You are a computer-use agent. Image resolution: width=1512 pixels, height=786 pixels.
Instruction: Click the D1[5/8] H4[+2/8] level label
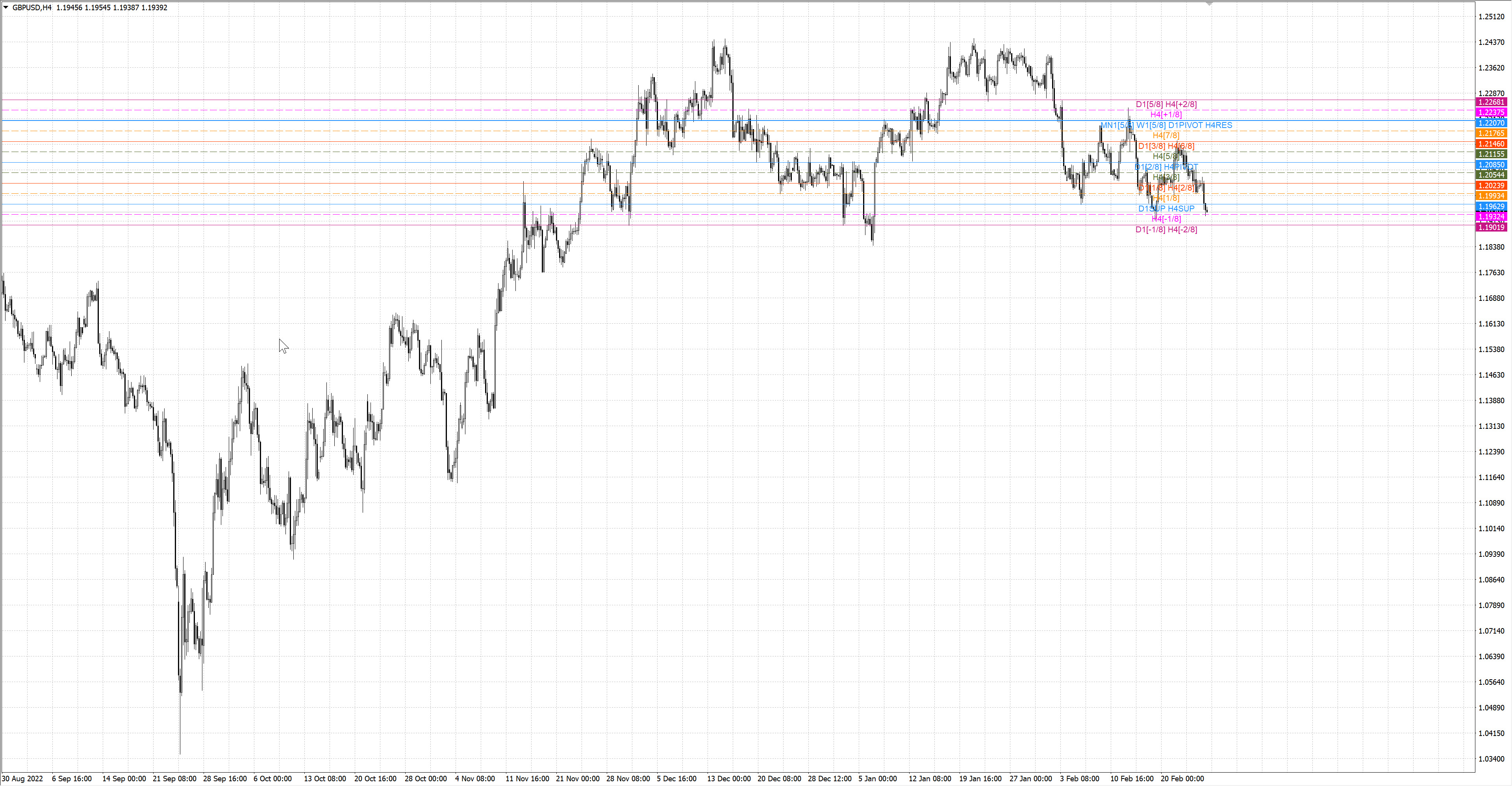click(x=1165, y=104)
